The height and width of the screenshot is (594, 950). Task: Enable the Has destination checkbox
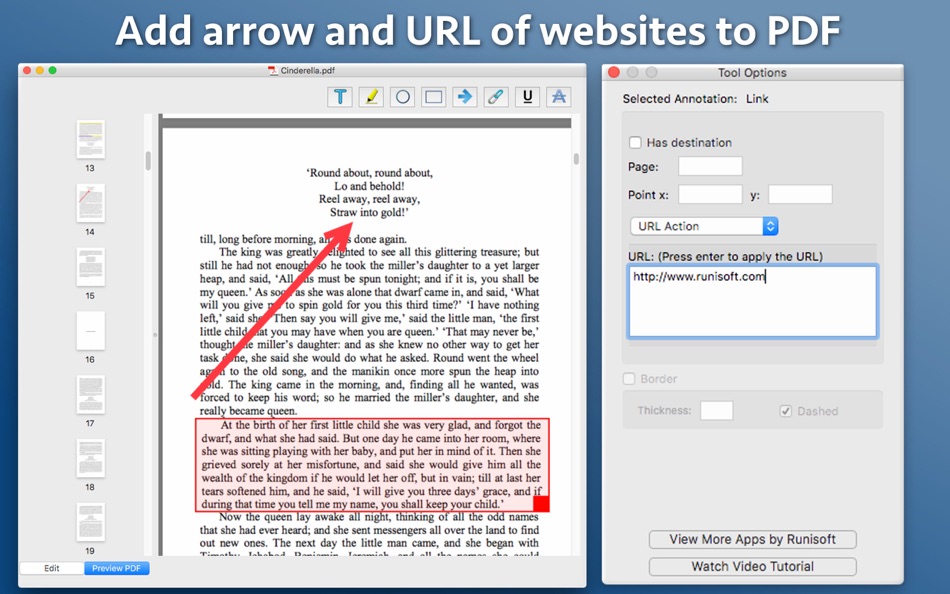(x=635, y=142)
